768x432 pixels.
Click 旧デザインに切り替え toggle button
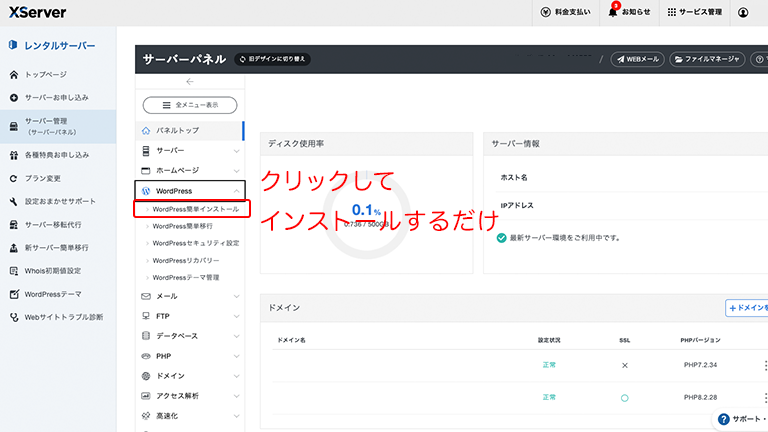[x=272, y=59]
